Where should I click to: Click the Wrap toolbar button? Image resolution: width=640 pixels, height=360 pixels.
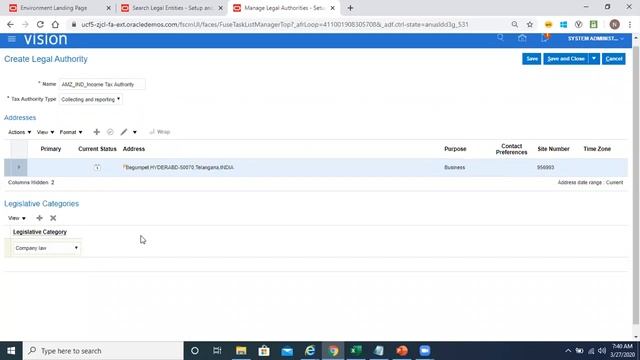[x=160, y=132]
